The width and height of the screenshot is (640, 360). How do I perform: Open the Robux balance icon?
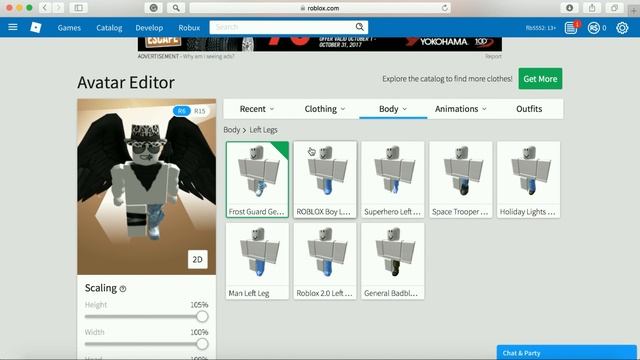tap(593, 28)
